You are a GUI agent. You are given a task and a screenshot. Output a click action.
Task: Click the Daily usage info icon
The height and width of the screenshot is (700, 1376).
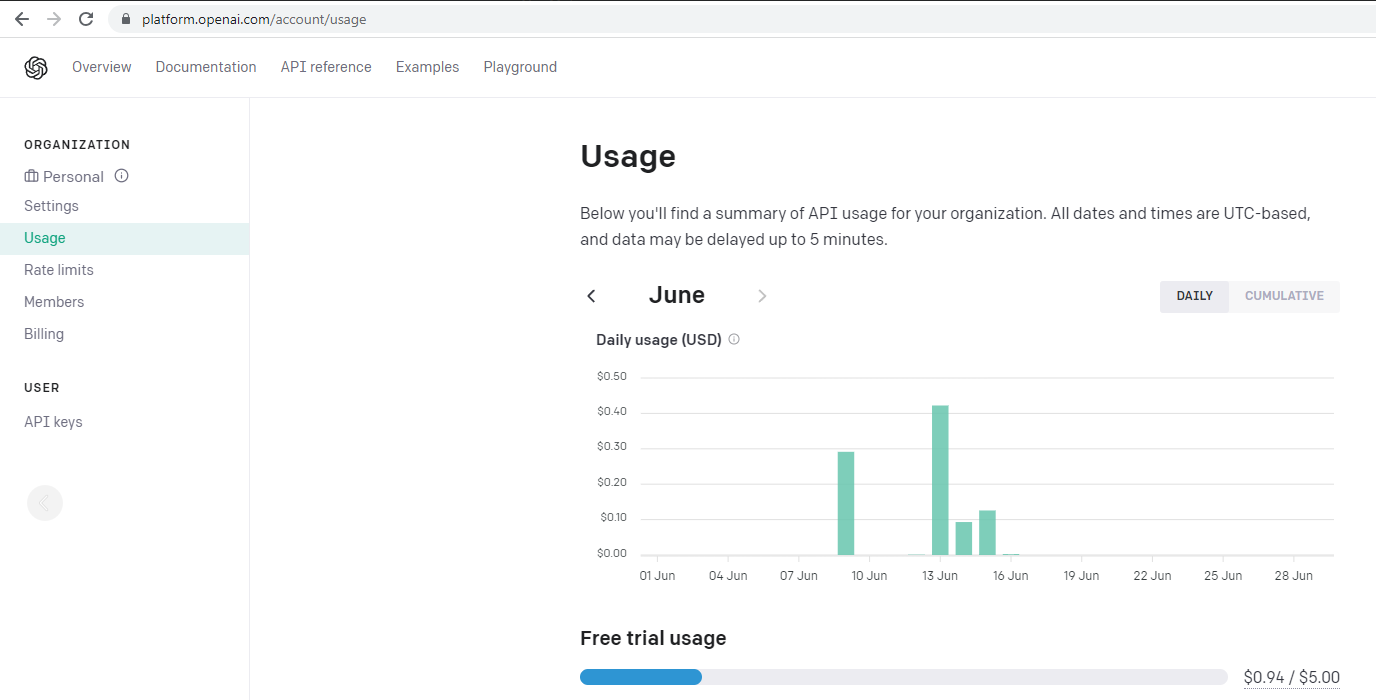(733, 339)
